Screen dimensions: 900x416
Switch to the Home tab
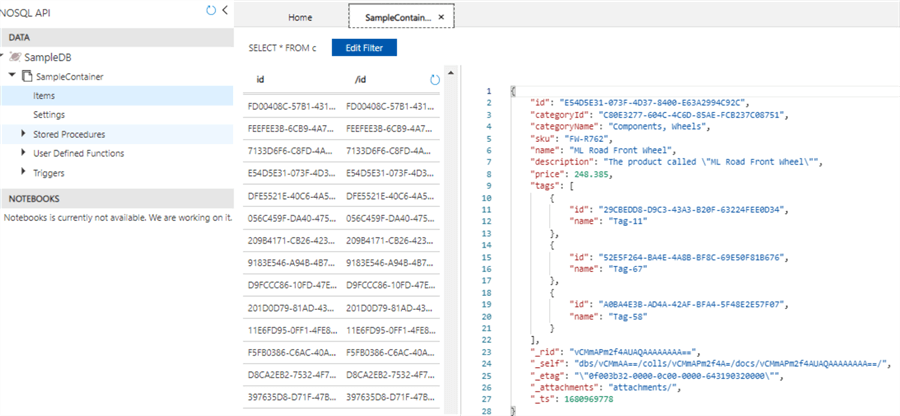(x=299, y=17)
